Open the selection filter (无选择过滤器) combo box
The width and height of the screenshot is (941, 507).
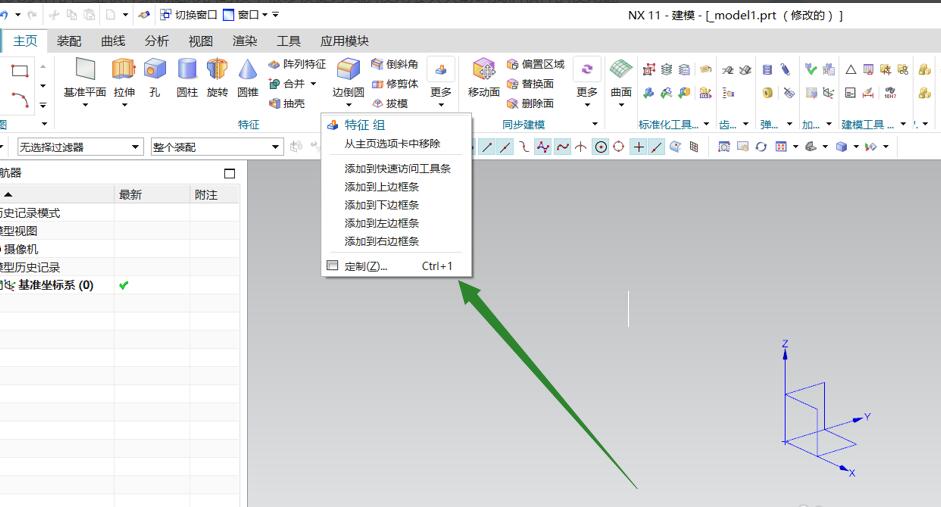coord(80,147)
